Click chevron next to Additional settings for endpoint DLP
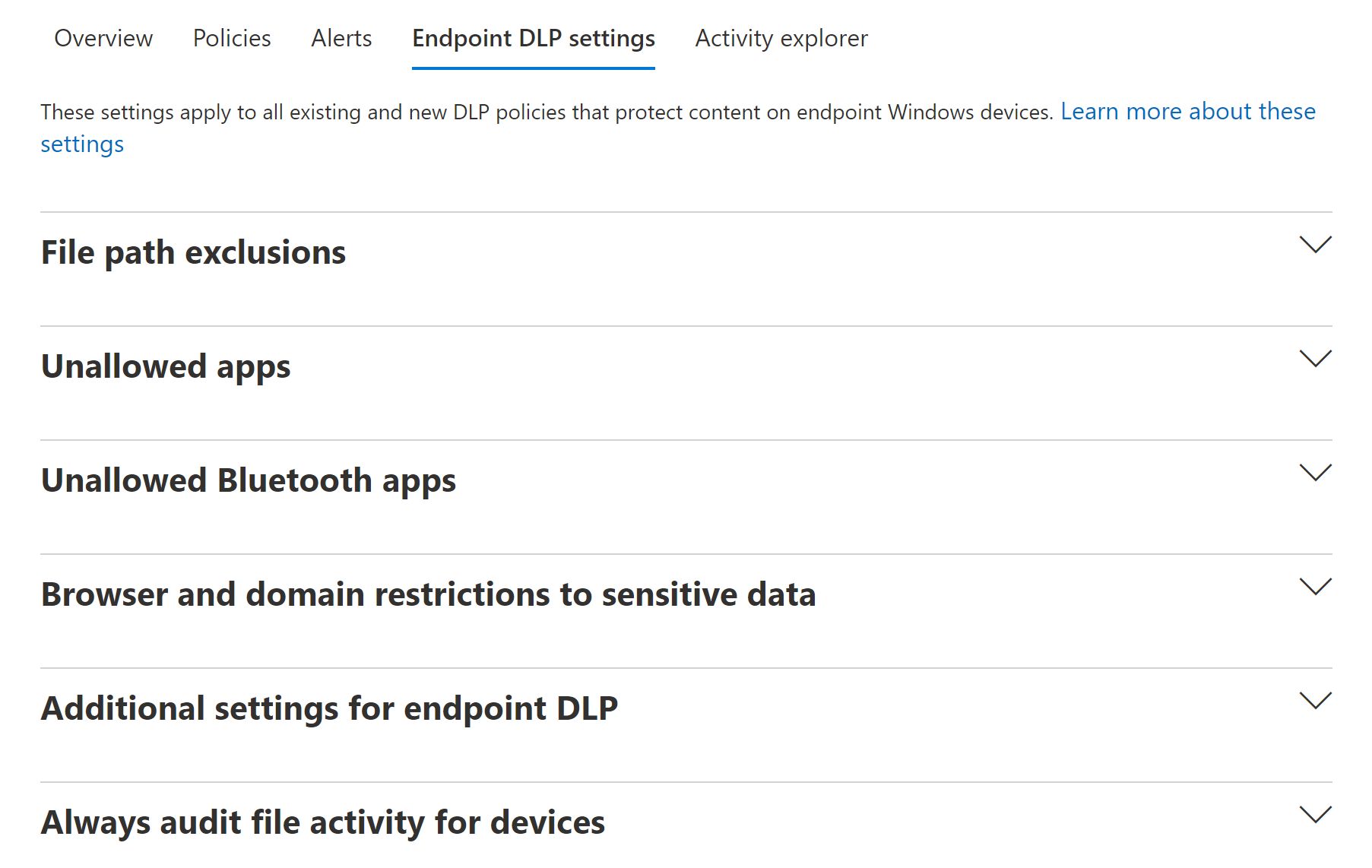This screenshot has height=868, width=1372. tap(1315, 701)
